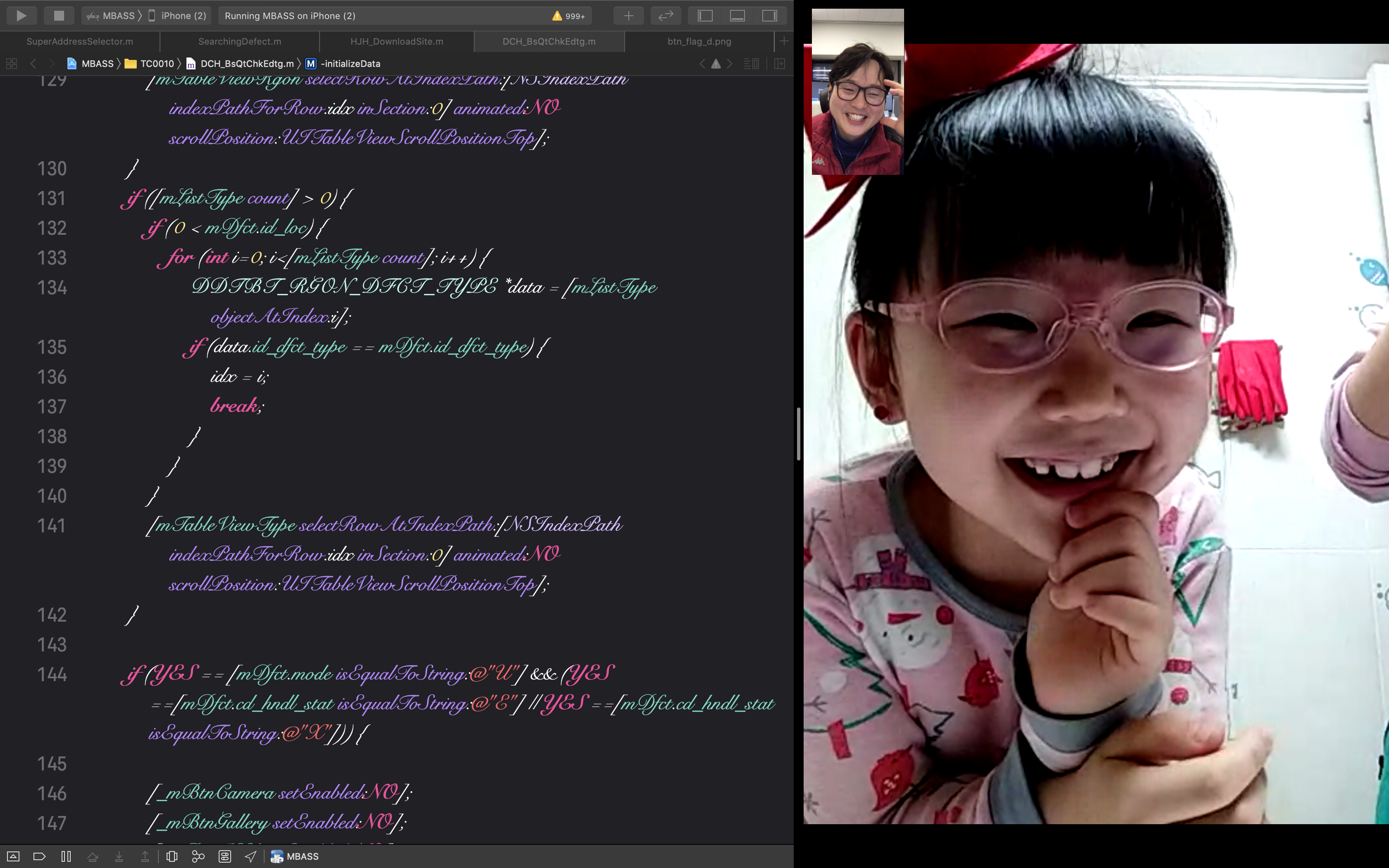Toggle breakpoints activation in debug bar
The height and width of the screenshot is (868, 1389).
pos(39,856)
